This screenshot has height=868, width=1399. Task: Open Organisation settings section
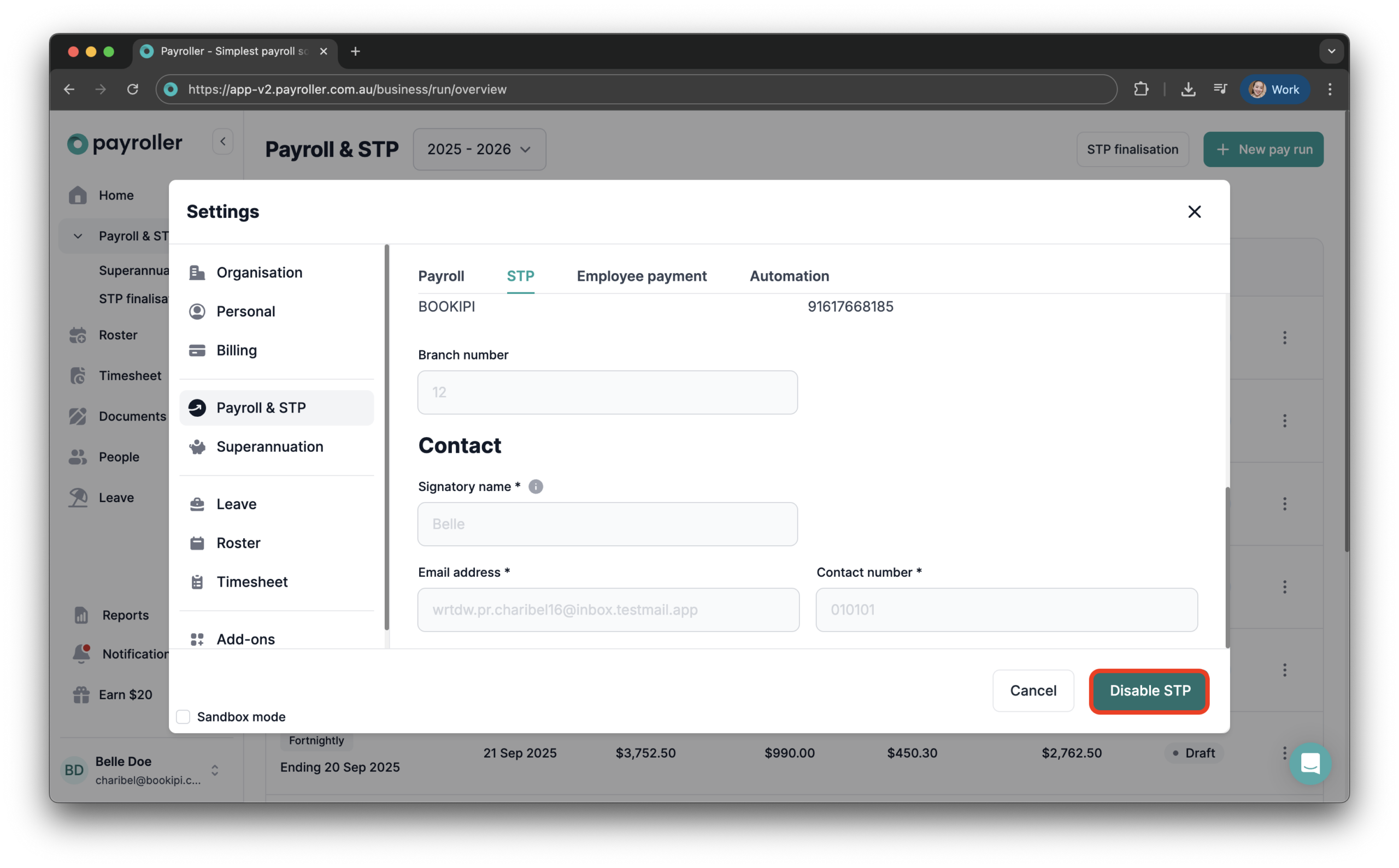pos(276,273)
